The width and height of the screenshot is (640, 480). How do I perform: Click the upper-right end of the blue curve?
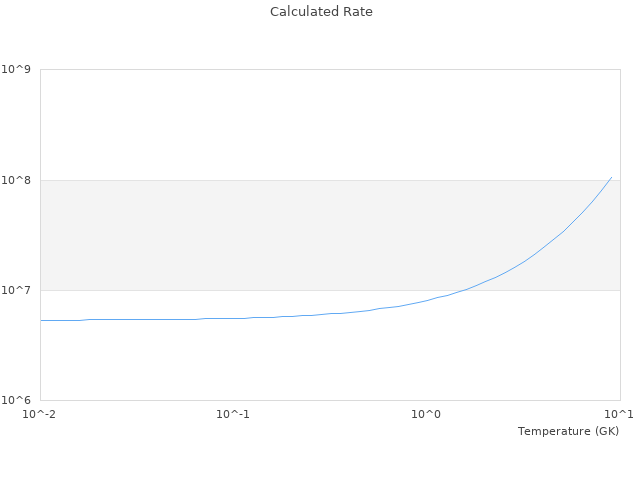[611, 177]
